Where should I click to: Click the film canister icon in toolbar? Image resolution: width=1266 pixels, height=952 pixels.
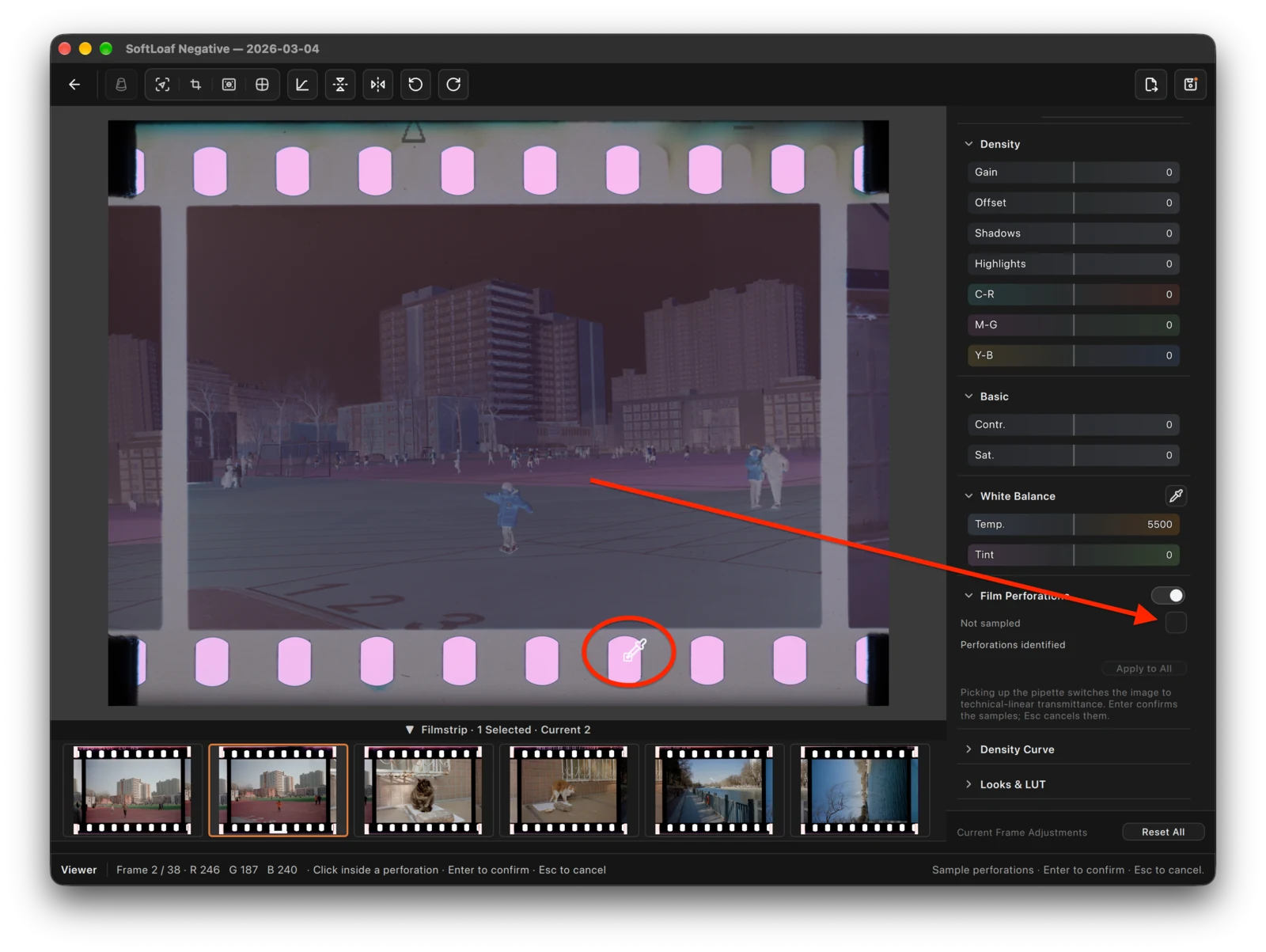tap(121, 85)
